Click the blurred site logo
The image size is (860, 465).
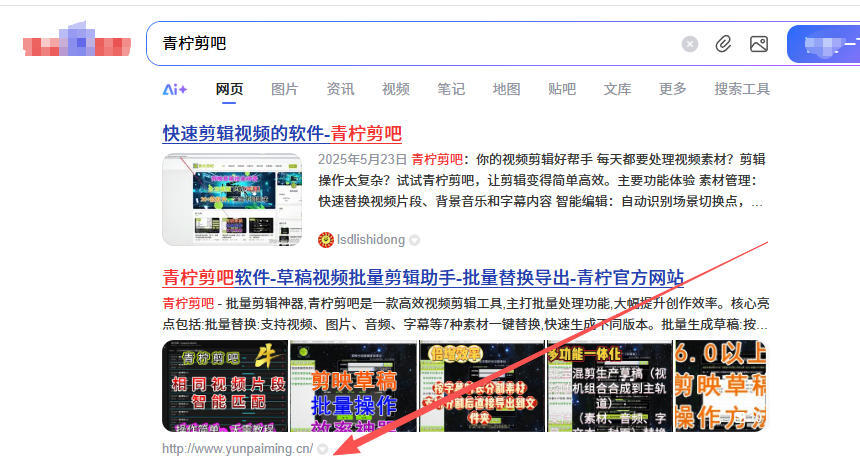click(77, 40)
